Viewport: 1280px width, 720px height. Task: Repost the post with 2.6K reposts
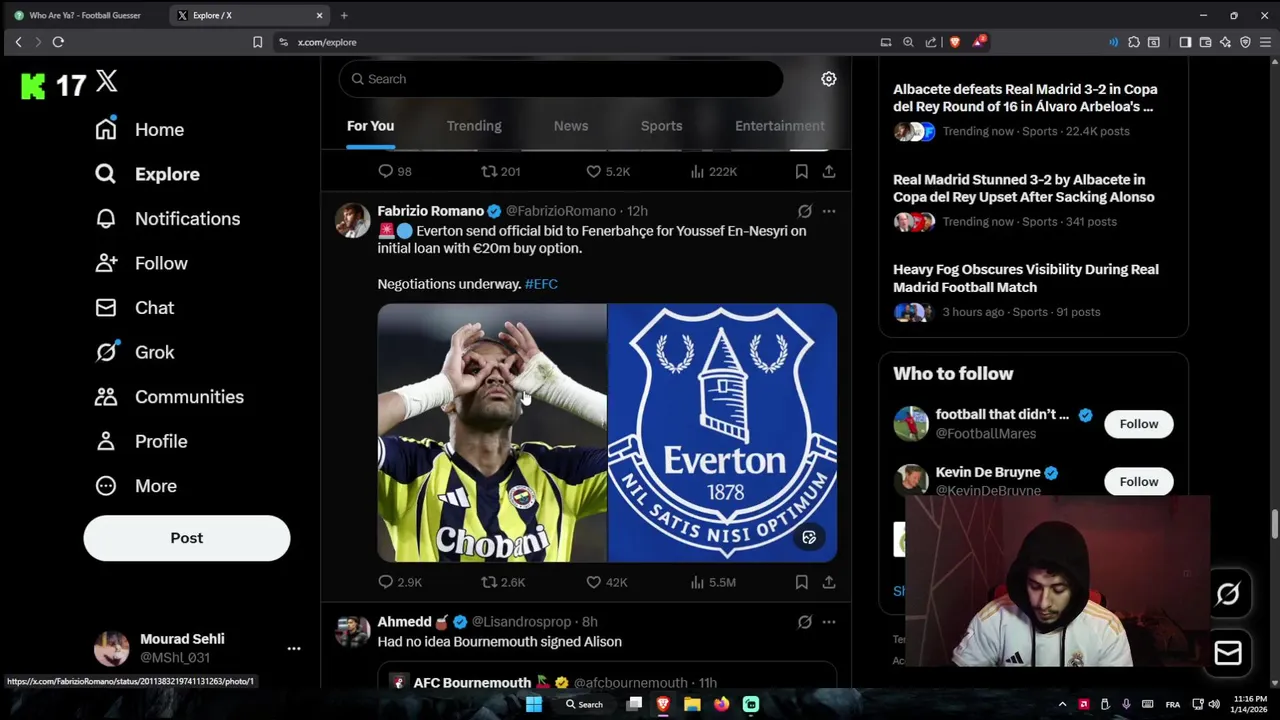(x=489, y=582)
